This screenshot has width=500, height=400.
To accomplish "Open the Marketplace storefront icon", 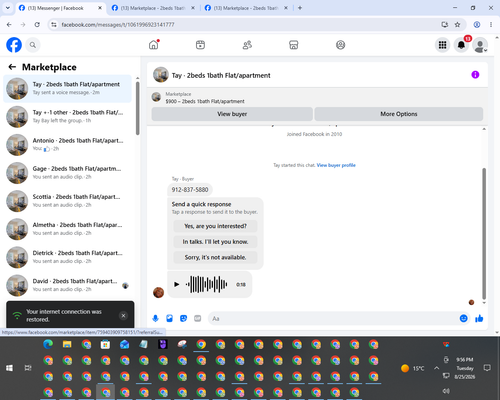I will [294, 45].
